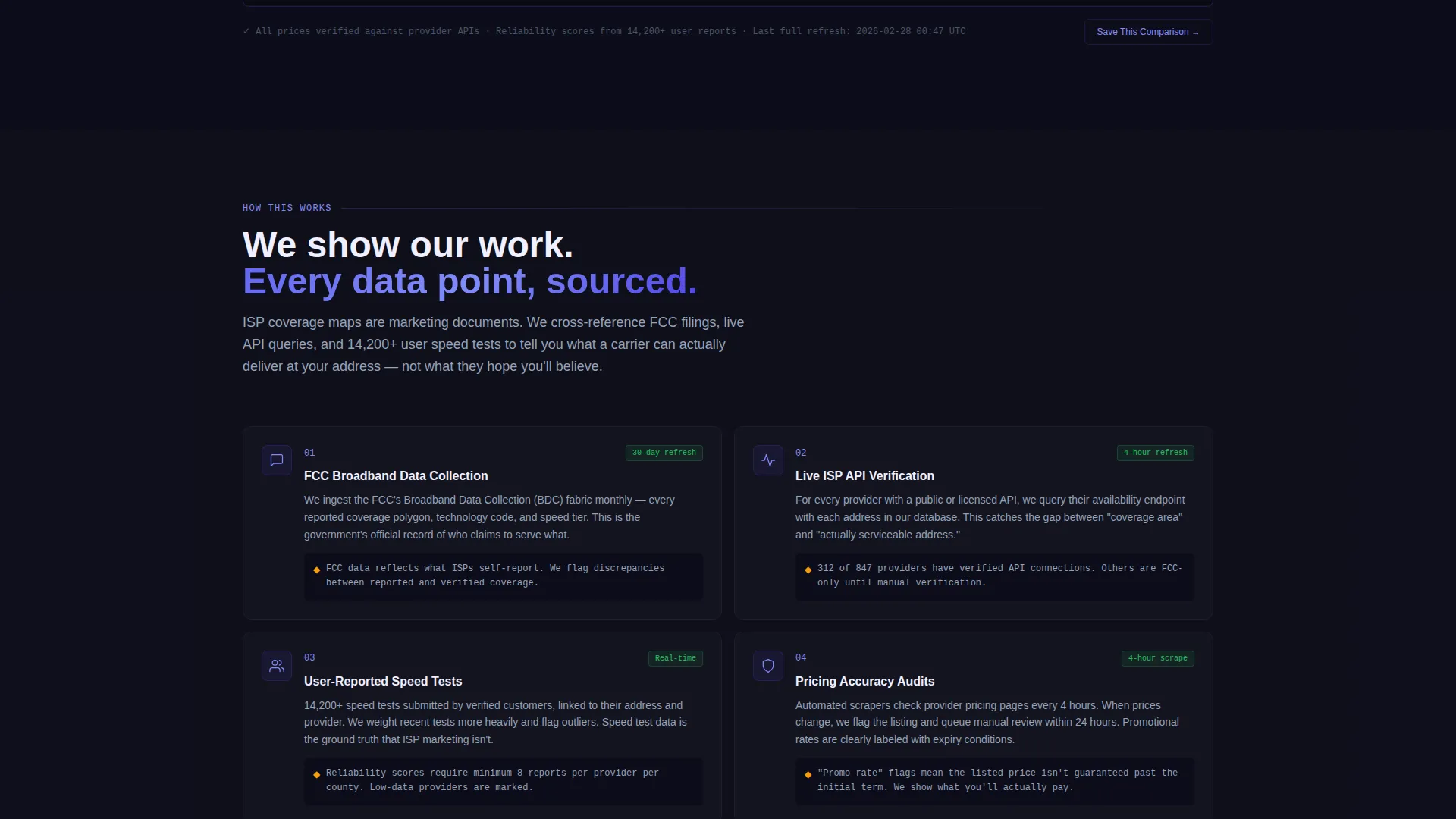The width and height of the screenshot is (1456, 819).
Task: Click the 'Every data point, sourced.' headline
Action: [x=469, y=281]
